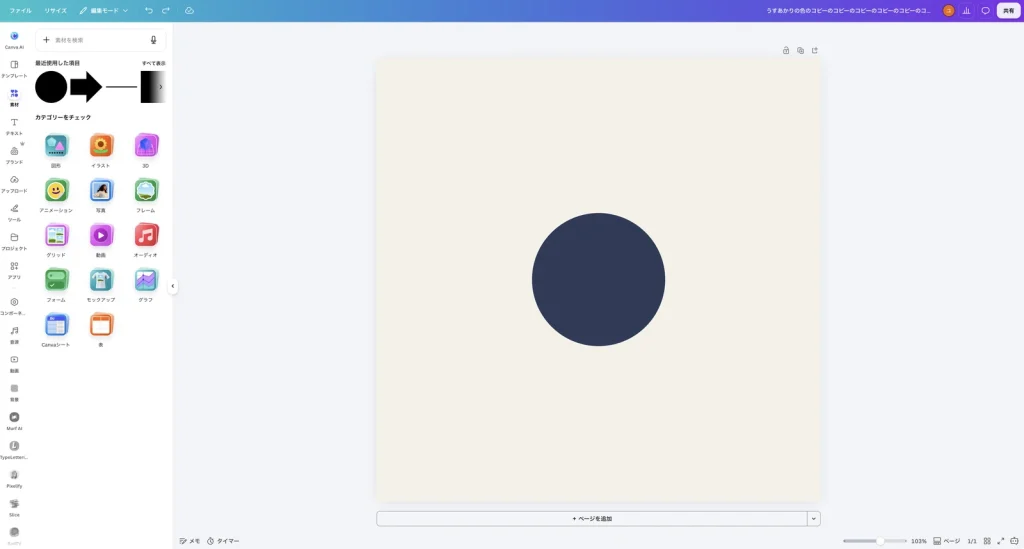Open the メモ (Notes) button

pyautogui.click(x=190, y=541)
